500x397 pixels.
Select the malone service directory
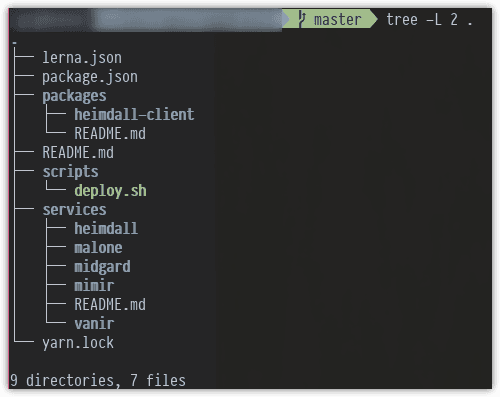(x=98, y=248)
